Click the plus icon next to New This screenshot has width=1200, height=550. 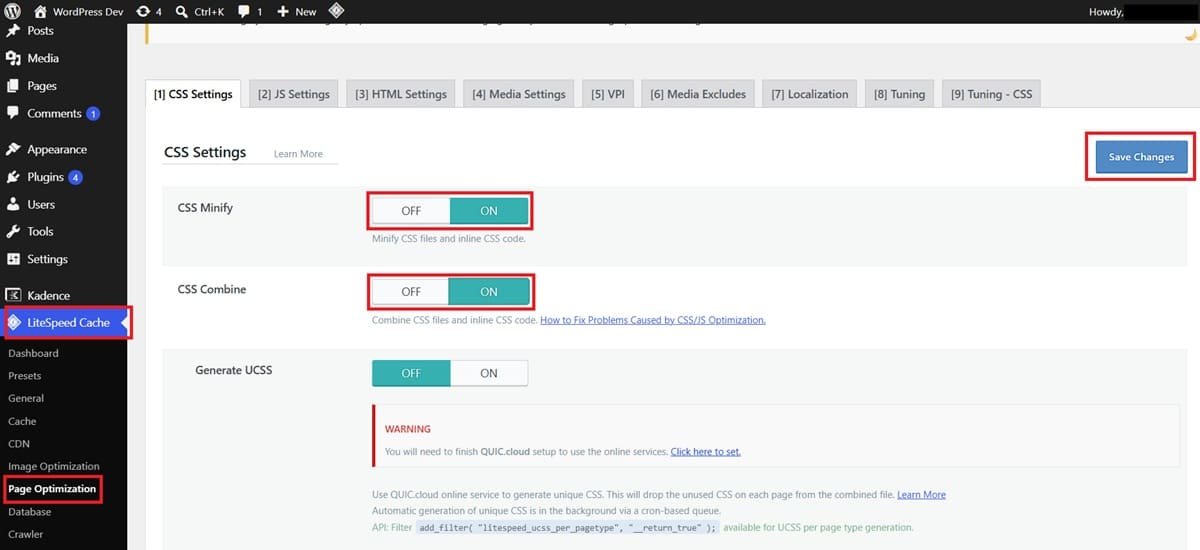(283, 11)
